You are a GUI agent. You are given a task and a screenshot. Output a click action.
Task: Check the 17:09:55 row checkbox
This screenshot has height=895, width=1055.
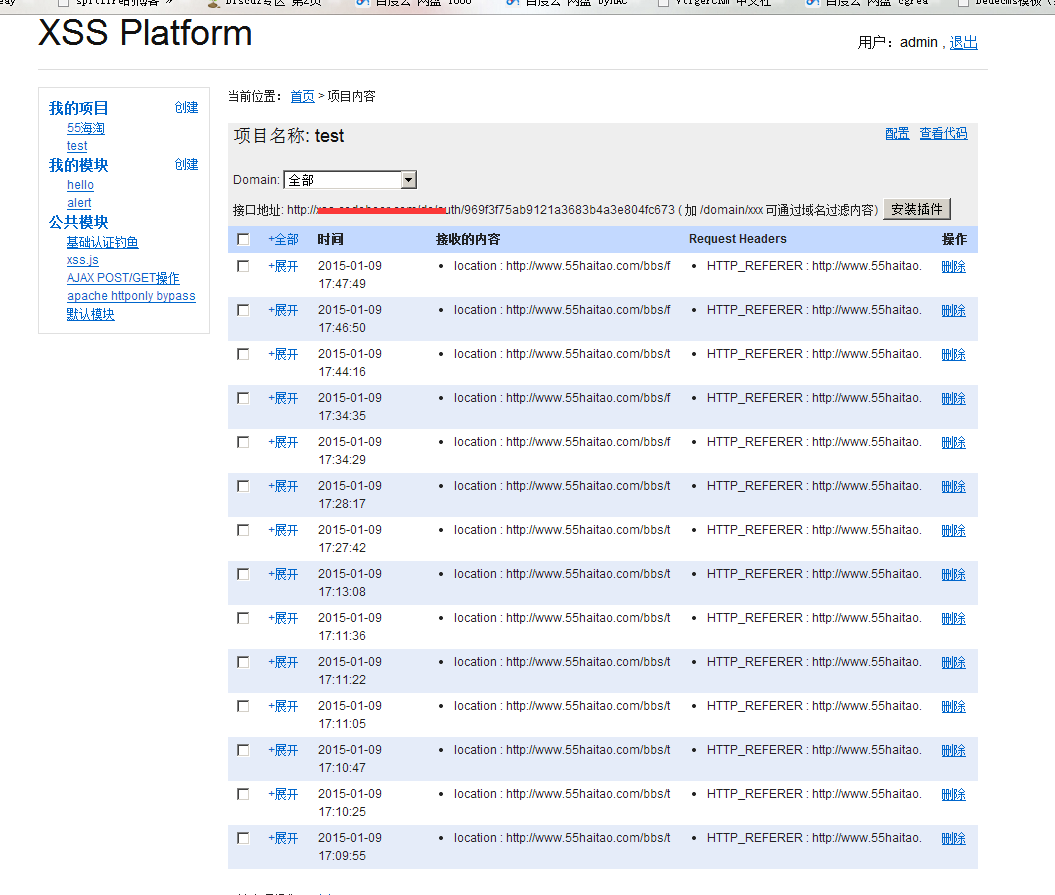coord(243,838)
